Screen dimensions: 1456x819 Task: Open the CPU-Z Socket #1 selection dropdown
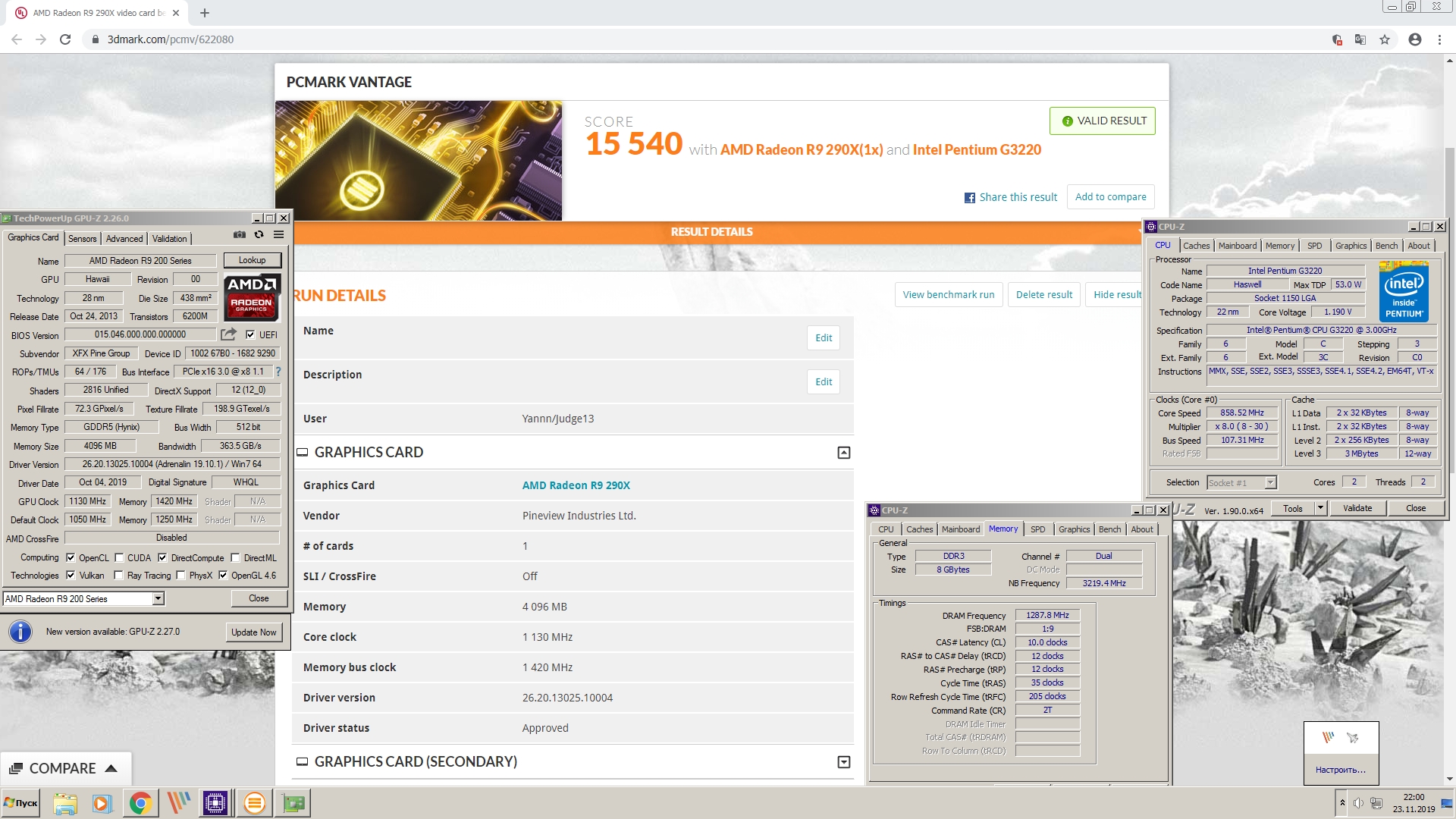(1270, 483)
